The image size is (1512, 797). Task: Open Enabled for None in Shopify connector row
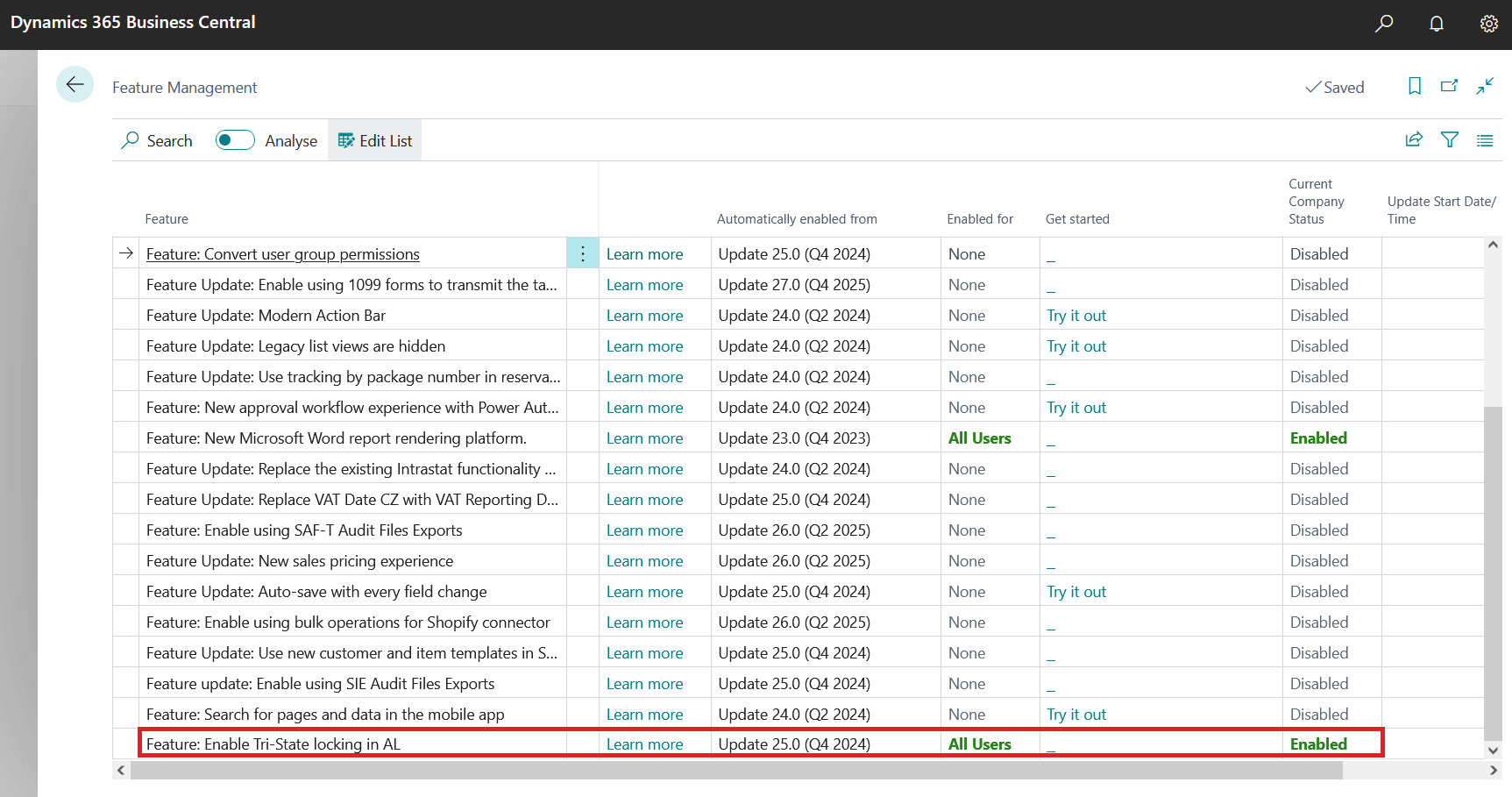(967, 623)
